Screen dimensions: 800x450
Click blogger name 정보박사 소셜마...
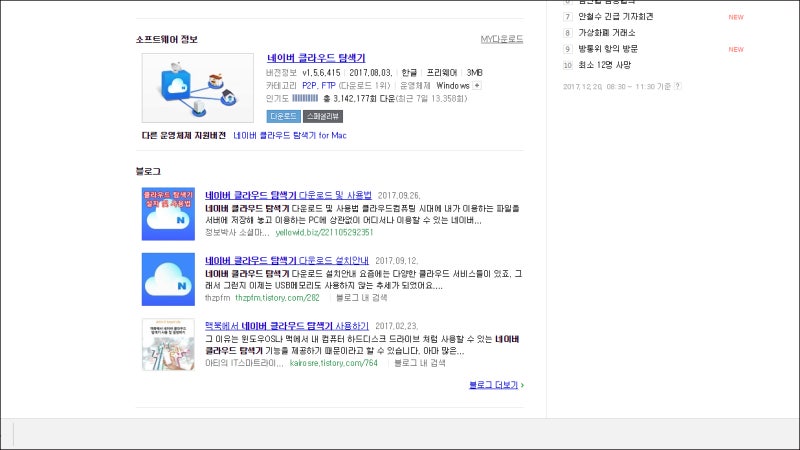237,233
